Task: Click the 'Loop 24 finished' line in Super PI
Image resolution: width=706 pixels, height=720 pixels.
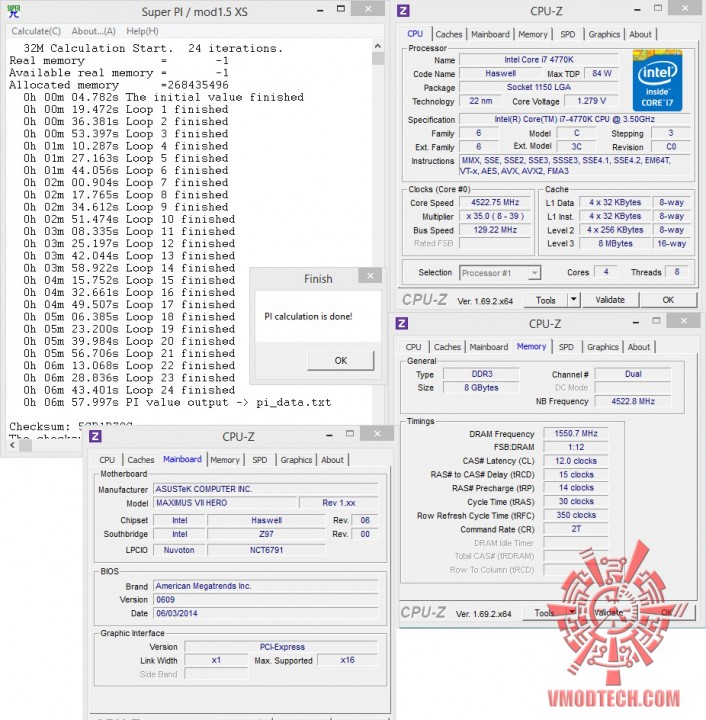Action: 129,390
